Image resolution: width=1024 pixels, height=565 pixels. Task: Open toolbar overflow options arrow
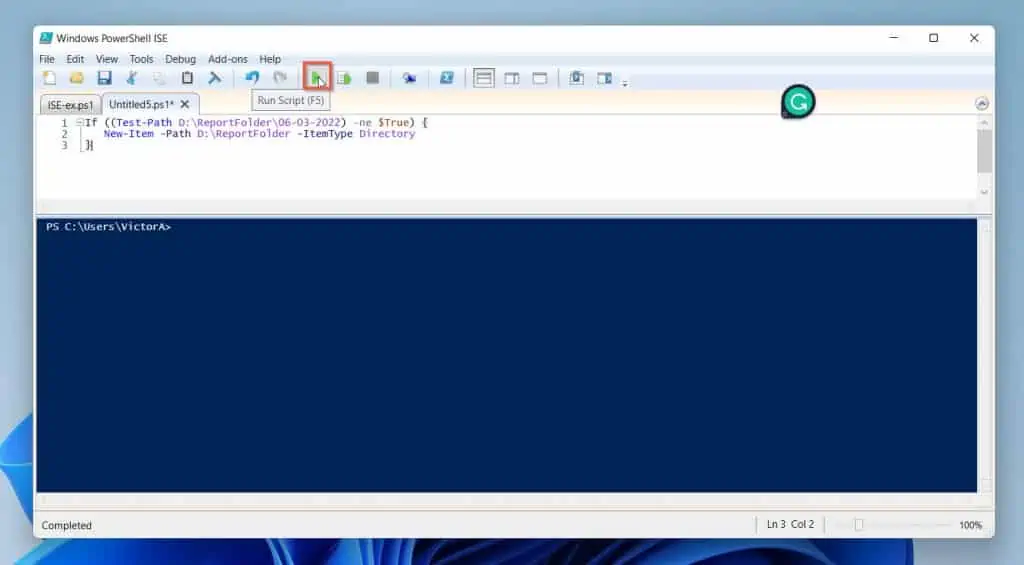click(625, 84)
